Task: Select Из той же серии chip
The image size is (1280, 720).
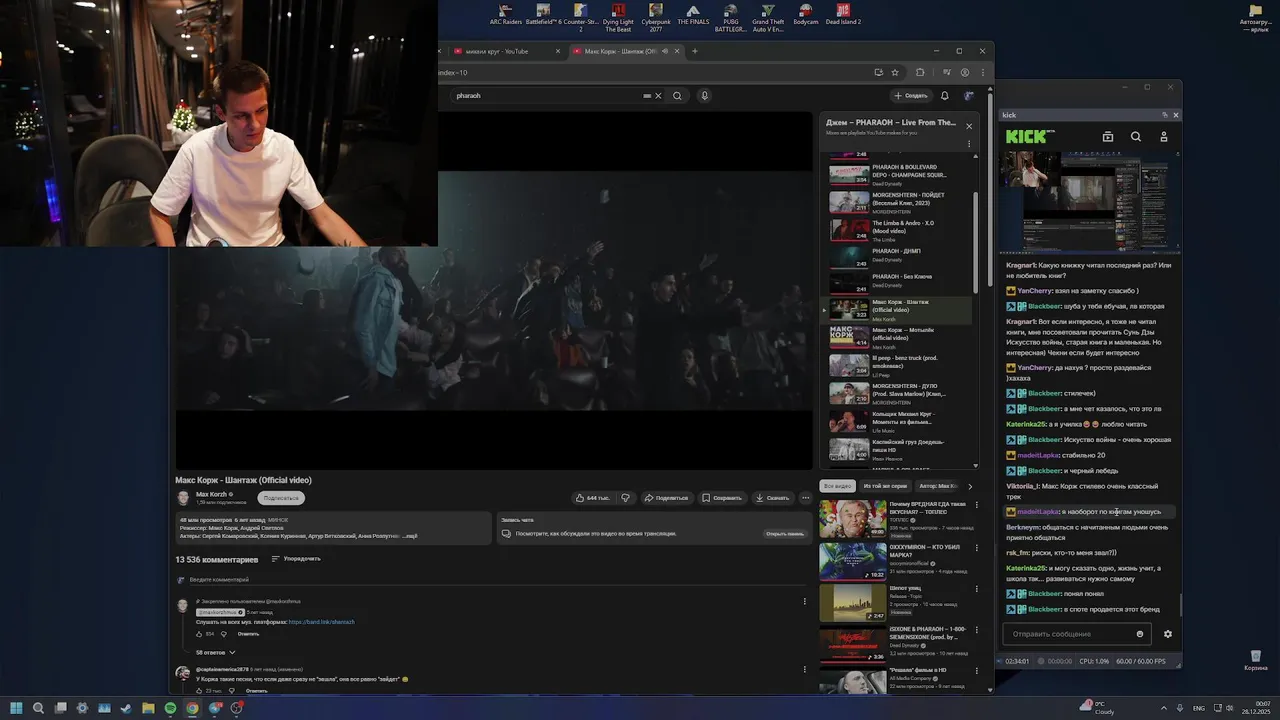Action: coord(885,486)
